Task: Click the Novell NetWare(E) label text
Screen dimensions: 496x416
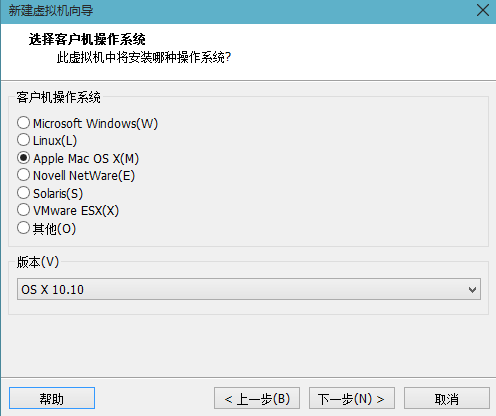Action: pos(84,176)
